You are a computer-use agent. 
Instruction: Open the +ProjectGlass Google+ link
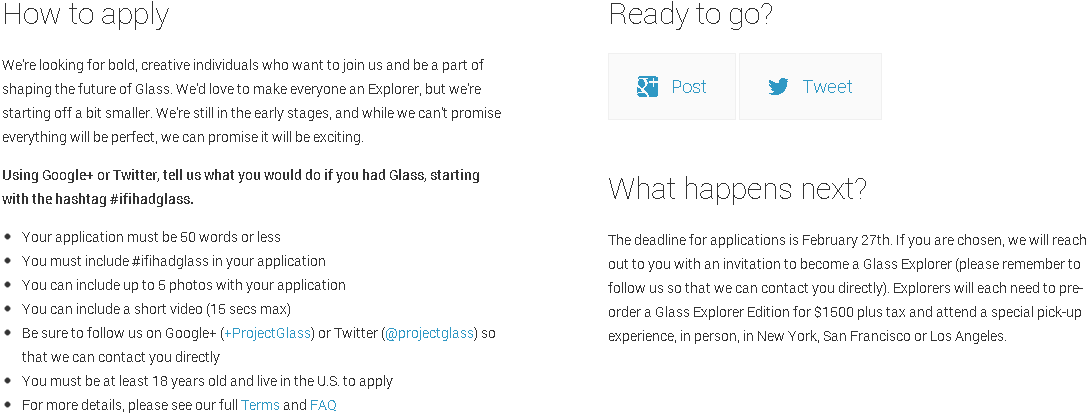268,333
